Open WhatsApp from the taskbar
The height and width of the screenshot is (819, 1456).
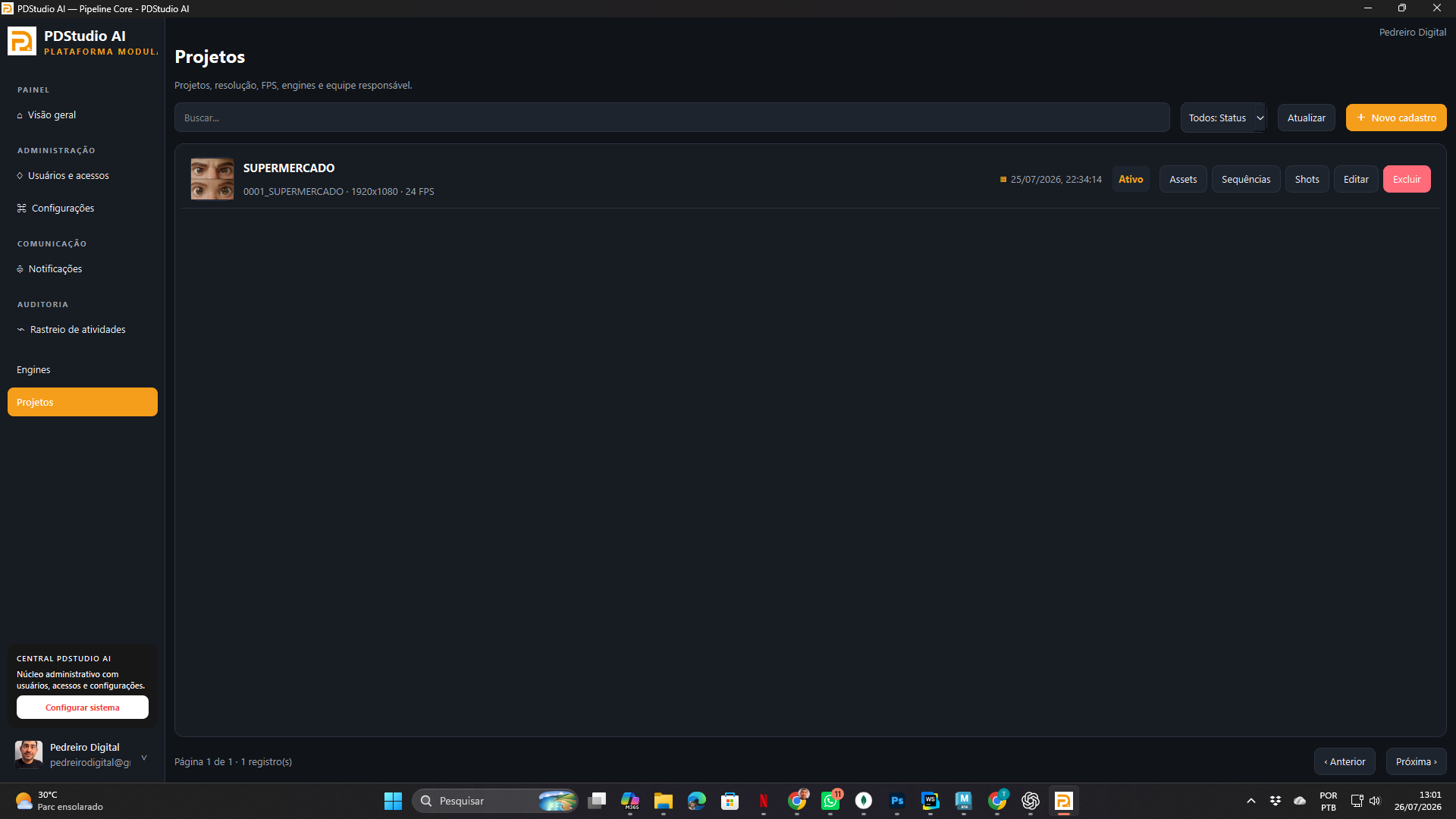coord(830,801)
